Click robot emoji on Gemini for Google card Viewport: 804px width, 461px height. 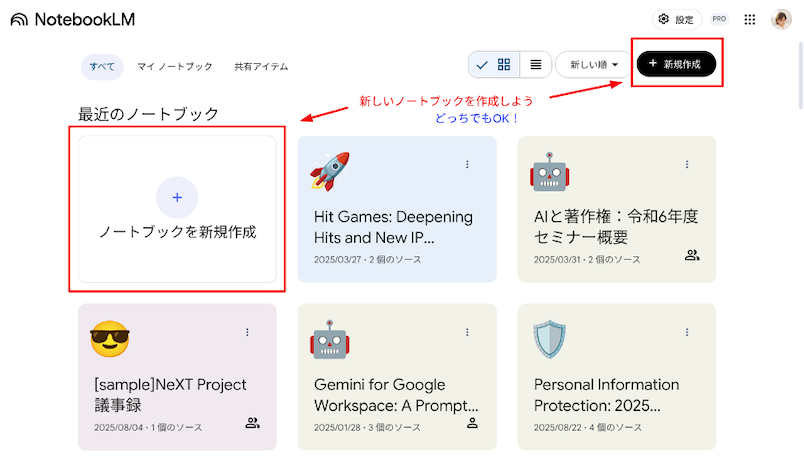click(330, 339)
